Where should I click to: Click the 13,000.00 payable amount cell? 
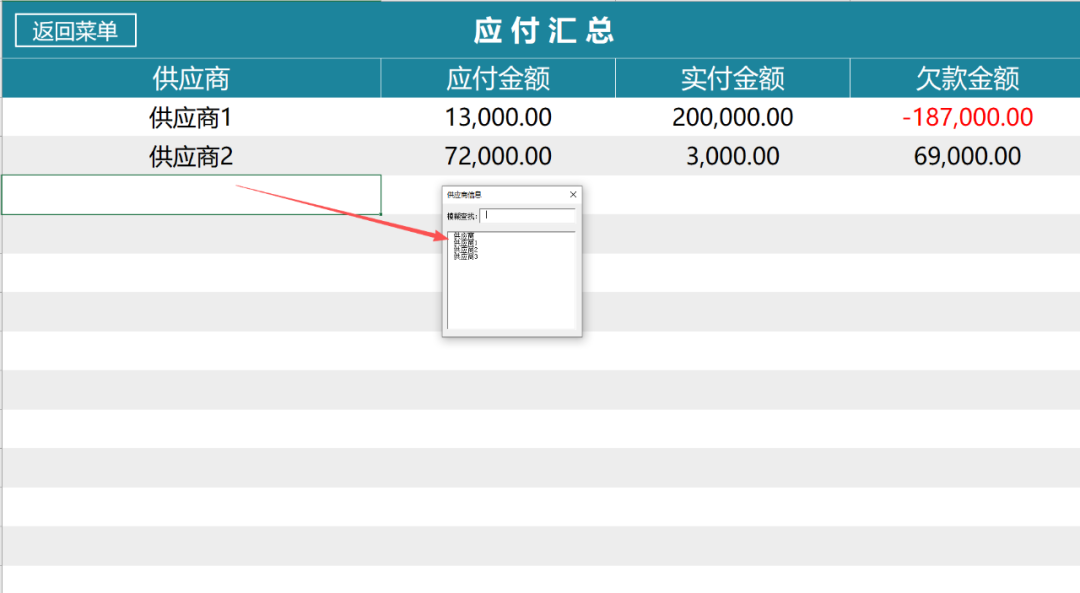498,118
